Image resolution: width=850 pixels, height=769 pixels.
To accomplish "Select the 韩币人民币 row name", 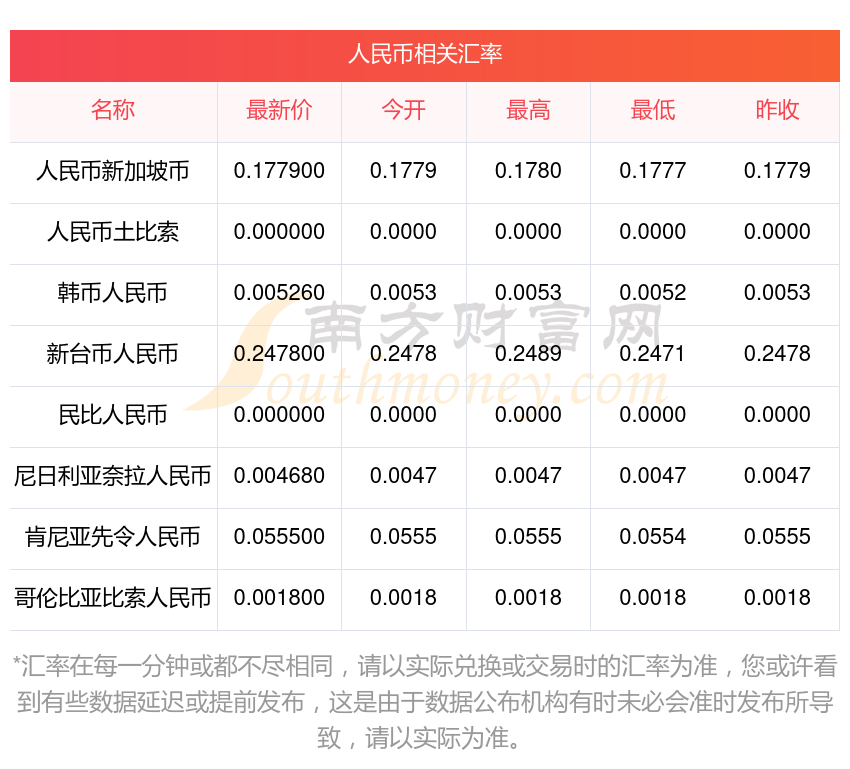I will (x=113, y=293).
